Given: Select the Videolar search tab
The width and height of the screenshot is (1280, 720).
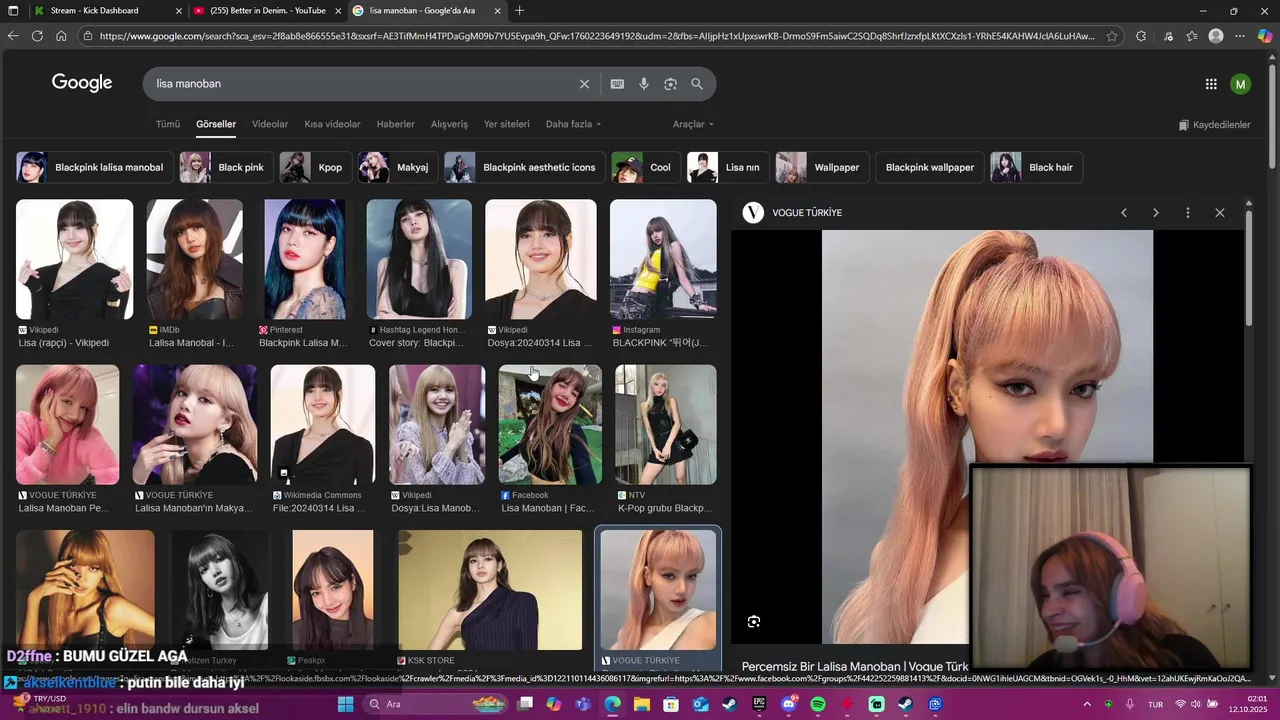Looking at the screenshot, I should 270,124.
